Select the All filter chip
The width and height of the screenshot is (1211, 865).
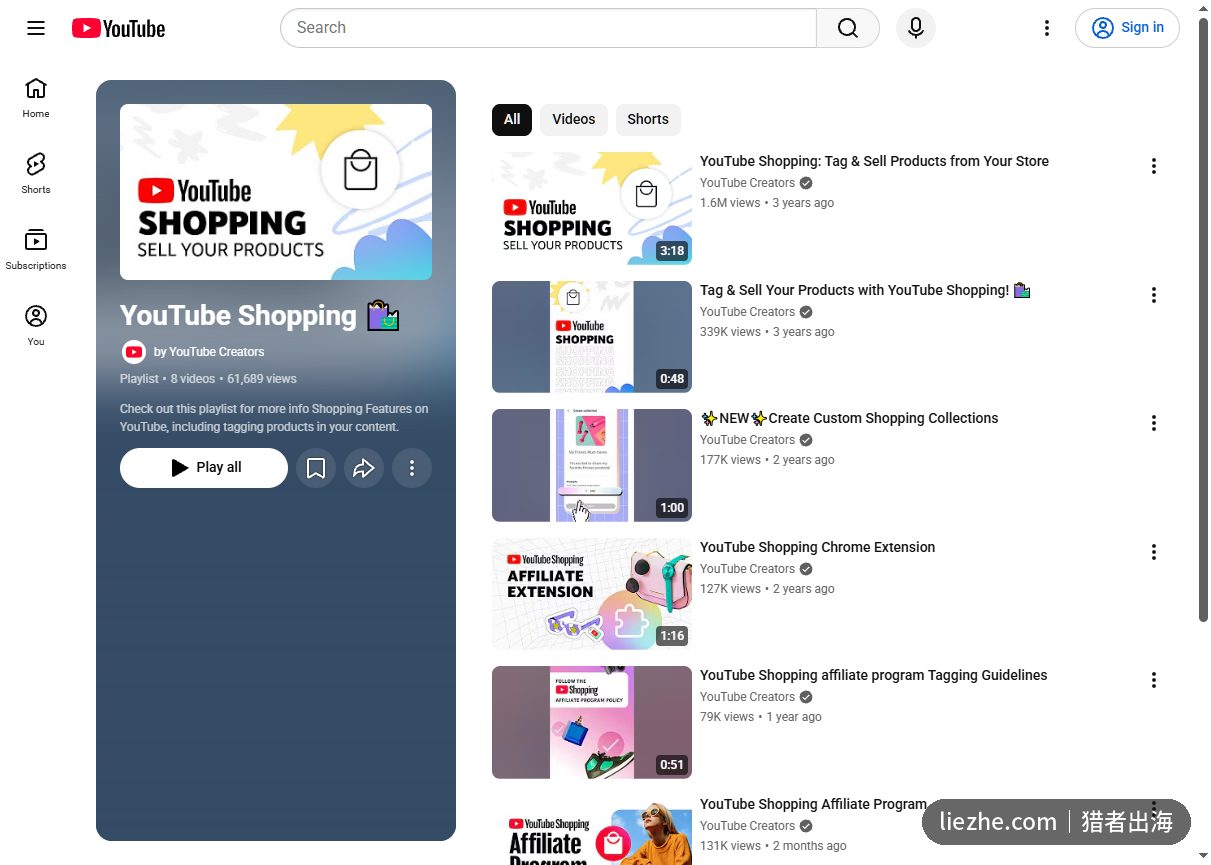pos(512,119)
